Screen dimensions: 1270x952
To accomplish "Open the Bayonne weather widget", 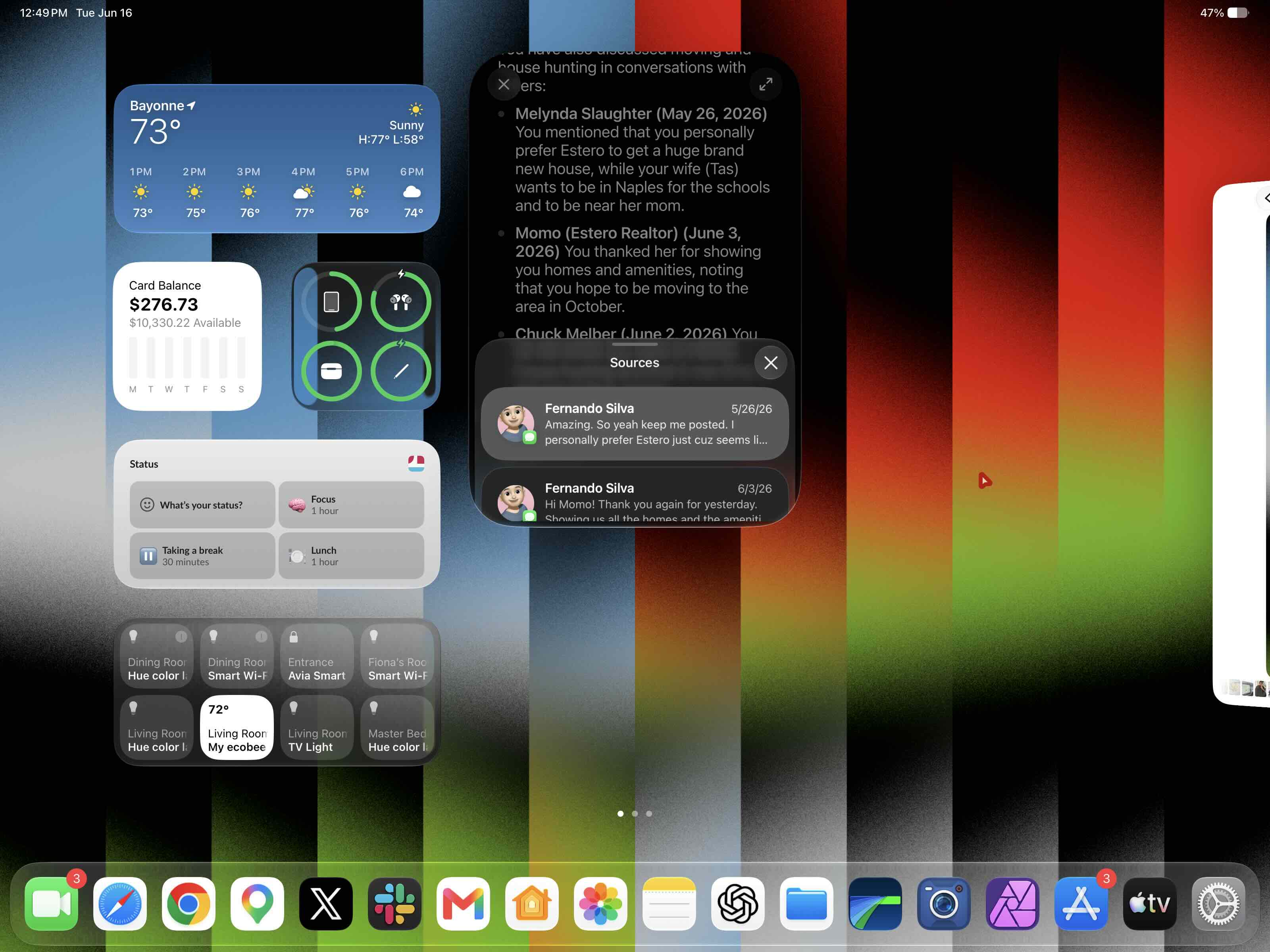I will pos(277,158).
